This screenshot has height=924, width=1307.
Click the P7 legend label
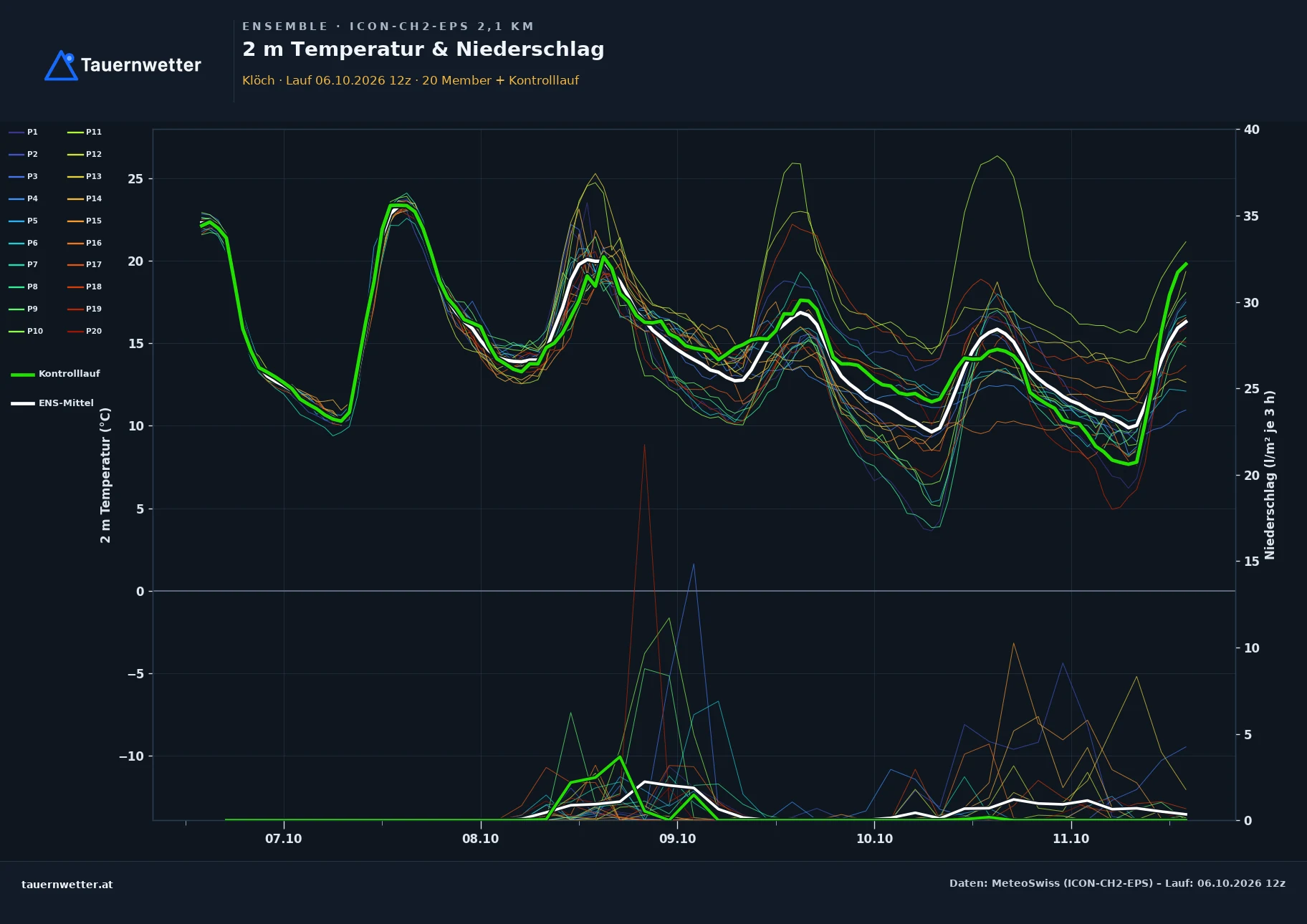(32, 264)
